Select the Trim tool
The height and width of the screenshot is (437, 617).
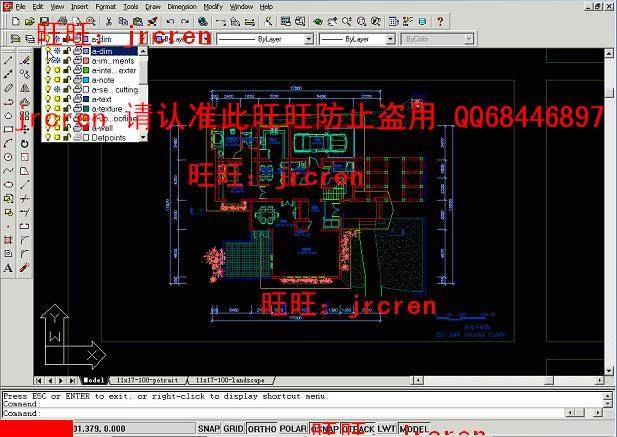point(25,199)
